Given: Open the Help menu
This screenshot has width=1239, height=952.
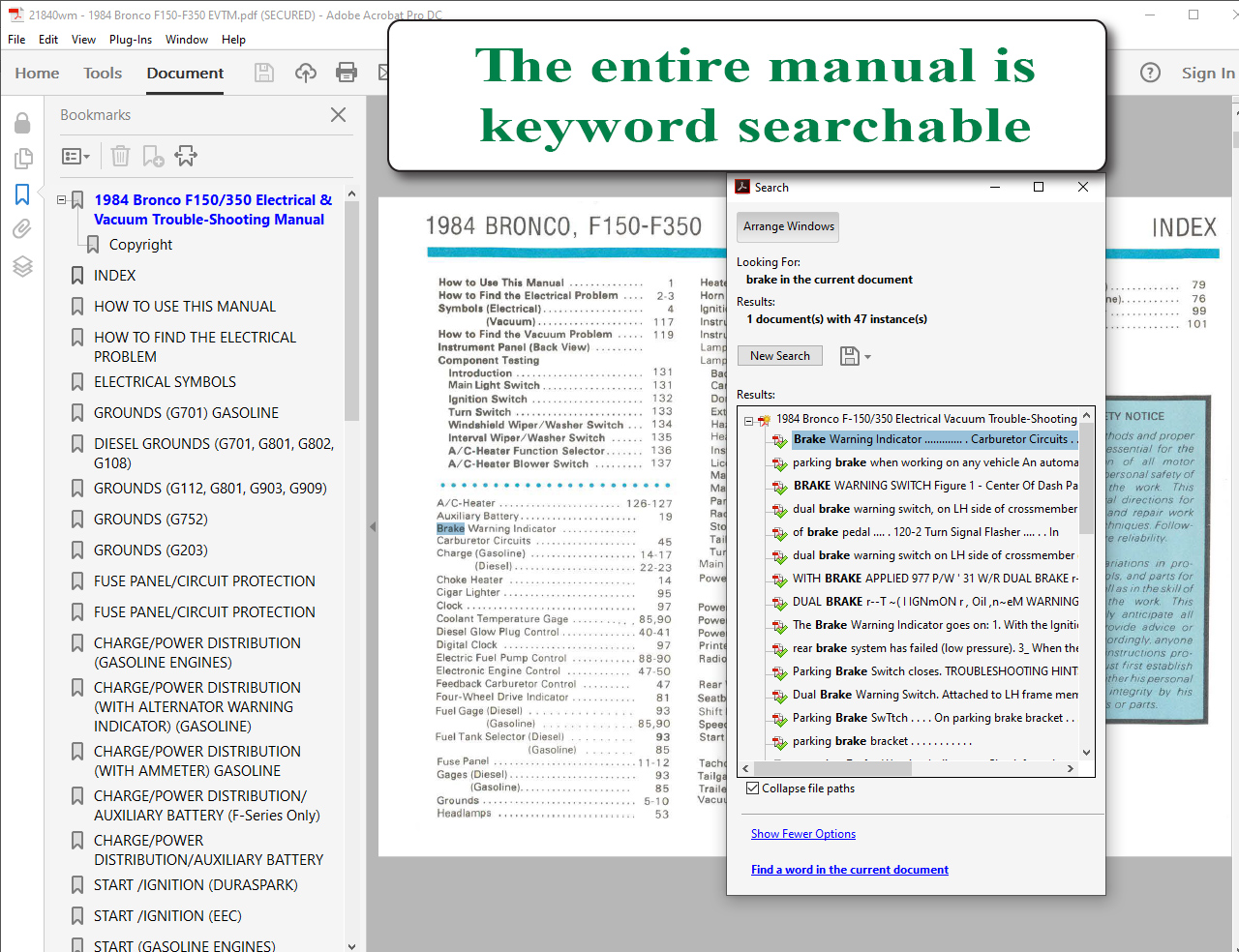Looking at the screenshot, I should point(233,40).
